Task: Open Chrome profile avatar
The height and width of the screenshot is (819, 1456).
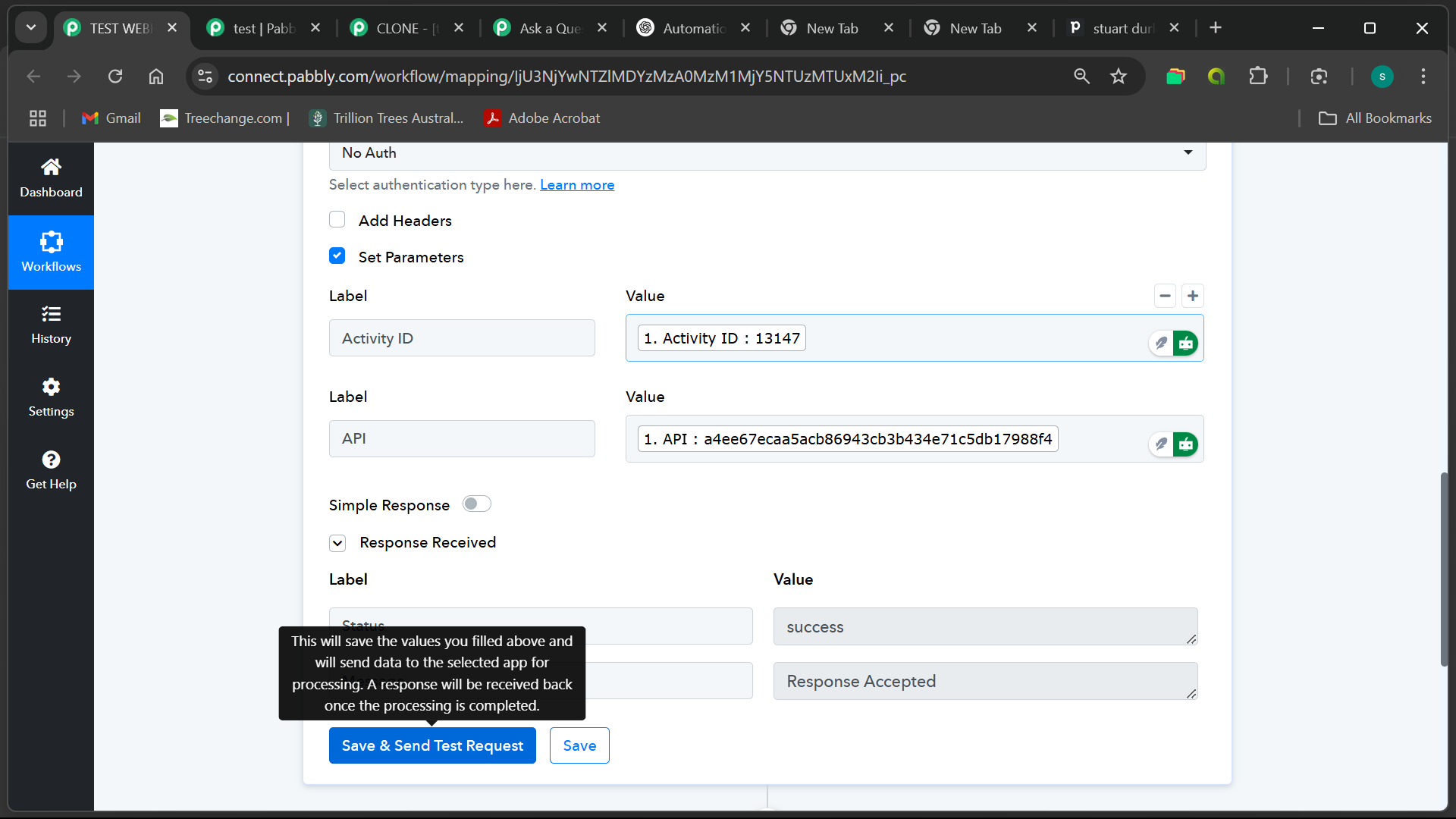Action: [x=1382, y=76]
